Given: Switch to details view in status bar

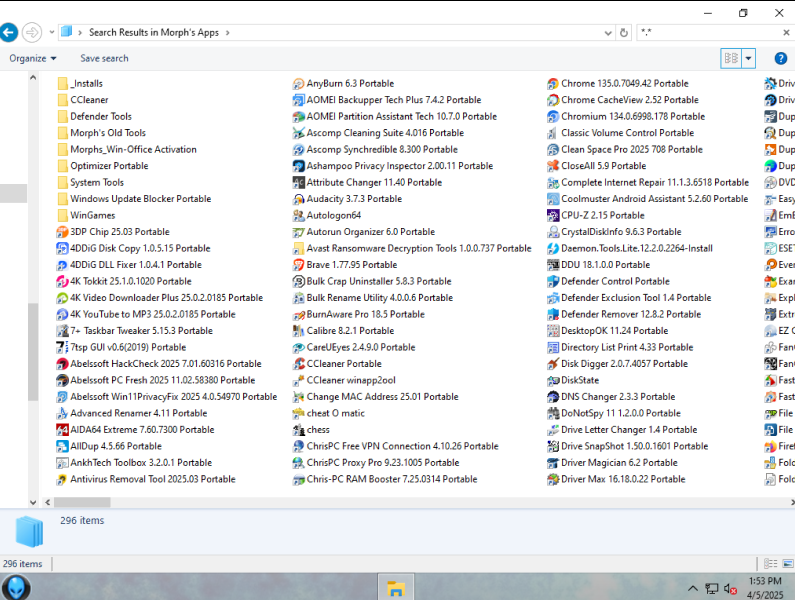Looking at the screenshot, I should pos(770,563).
